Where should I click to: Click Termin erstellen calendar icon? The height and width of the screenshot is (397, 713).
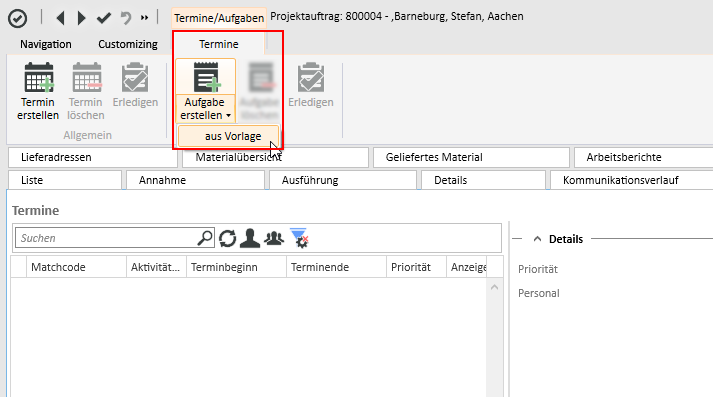click(39, 78)
